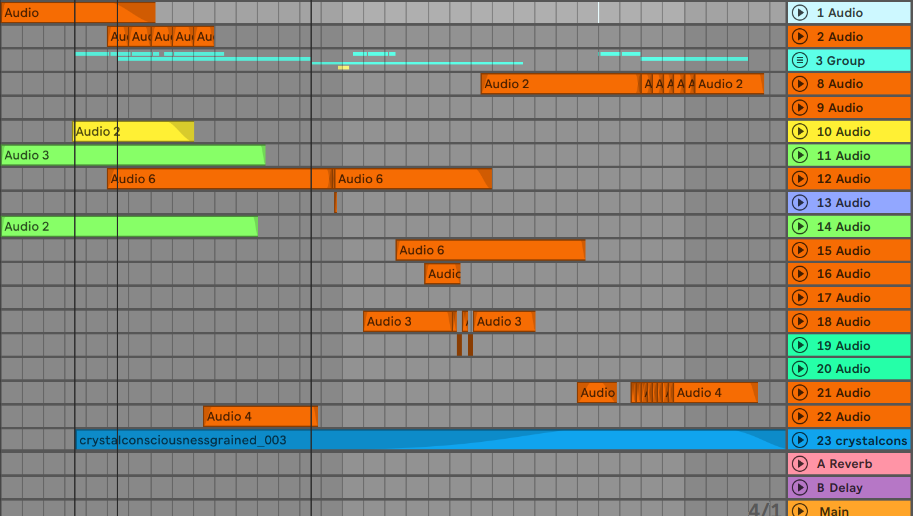
Task: Select Audio 6 clip on track 15
Action: (490, 250)
